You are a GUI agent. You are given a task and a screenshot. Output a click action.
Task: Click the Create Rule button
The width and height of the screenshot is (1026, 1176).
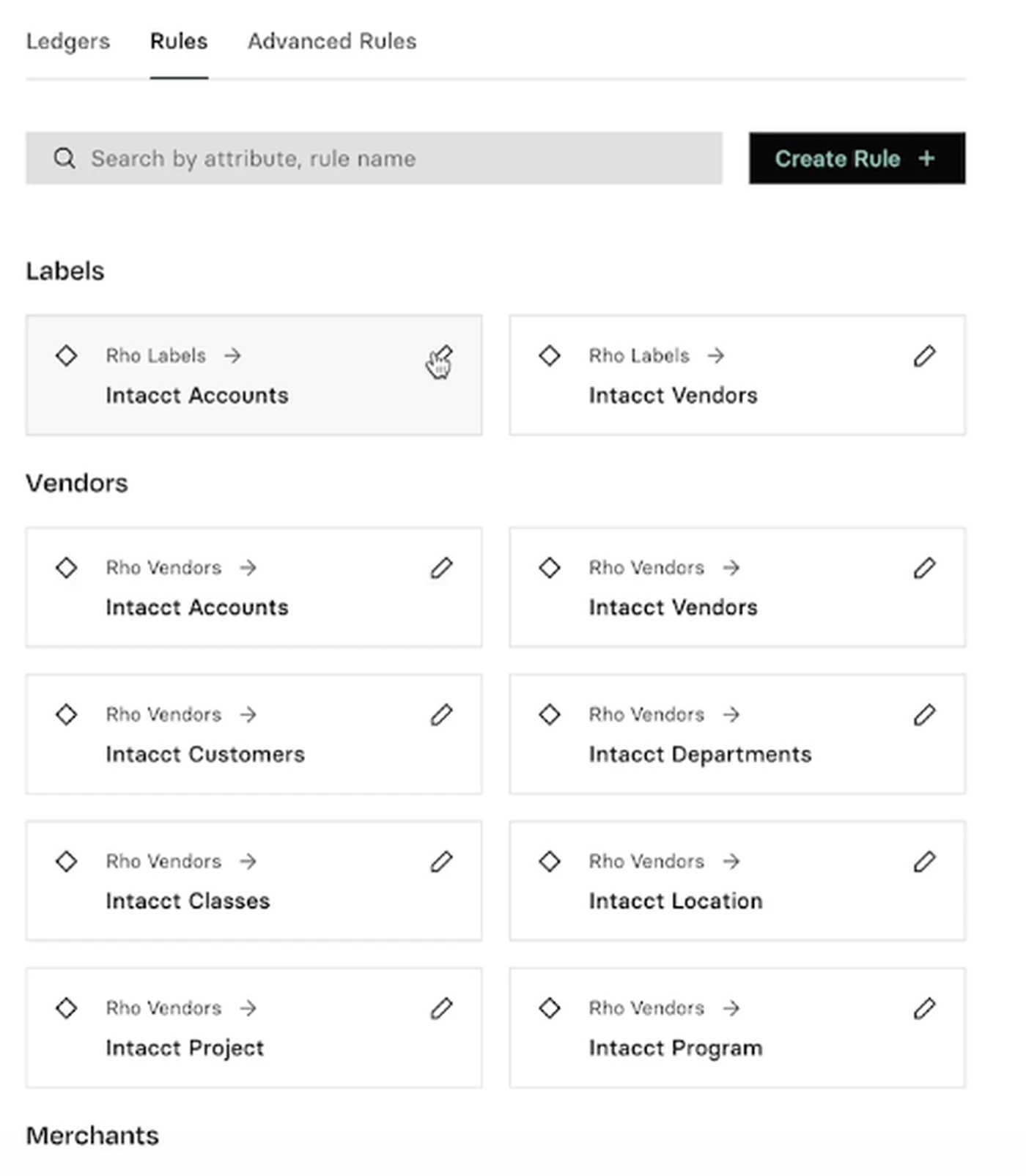pos(857,158)
